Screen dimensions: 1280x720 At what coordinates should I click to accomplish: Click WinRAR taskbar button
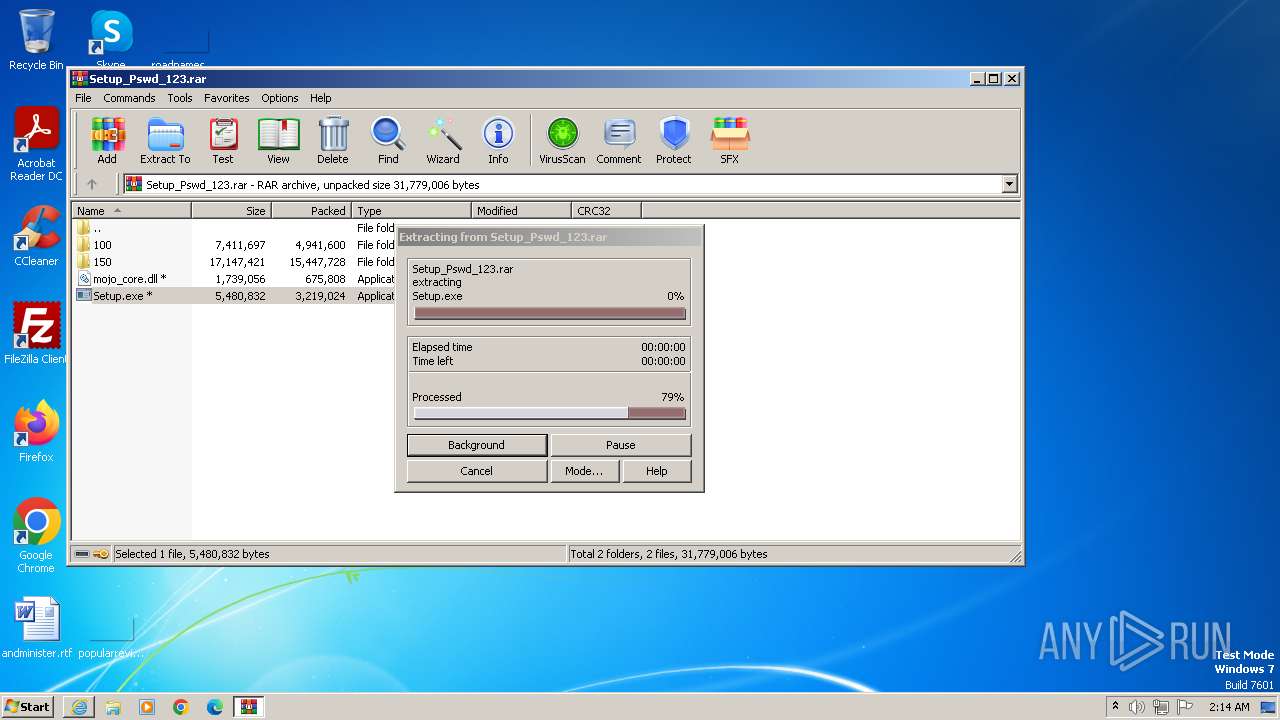pos(249,707)
